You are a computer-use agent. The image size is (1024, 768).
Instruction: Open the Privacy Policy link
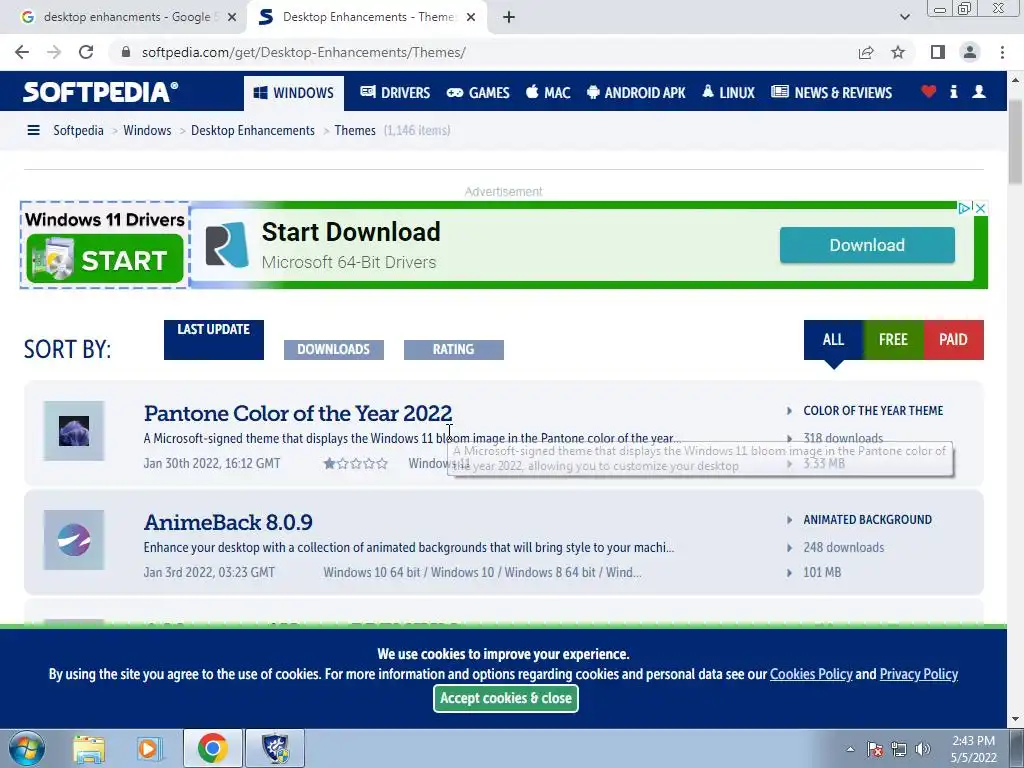[919, 674]
